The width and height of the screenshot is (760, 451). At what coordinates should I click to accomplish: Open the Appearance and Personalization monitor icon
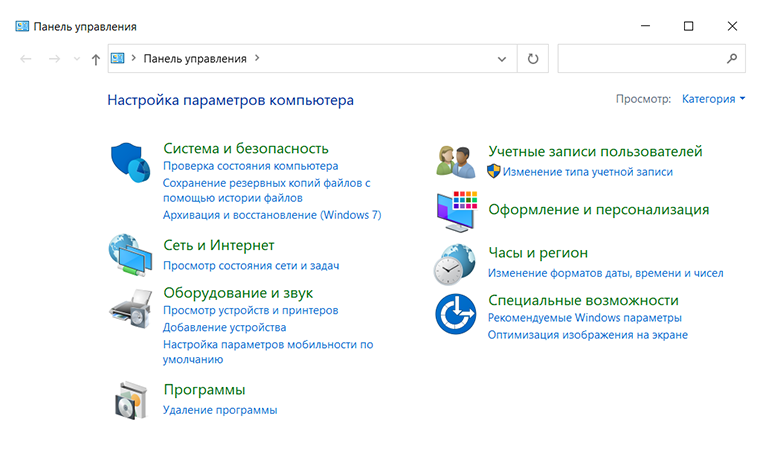457,211
